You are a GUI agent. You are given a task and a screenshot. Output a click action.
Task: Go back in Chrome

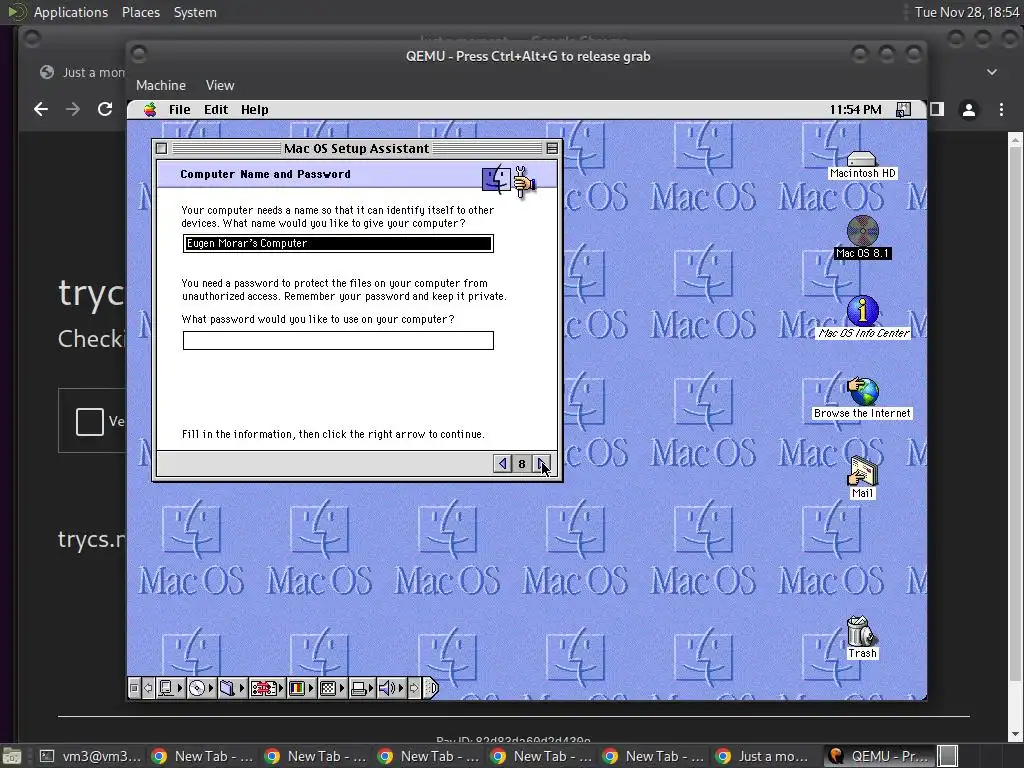click(40, 109)
